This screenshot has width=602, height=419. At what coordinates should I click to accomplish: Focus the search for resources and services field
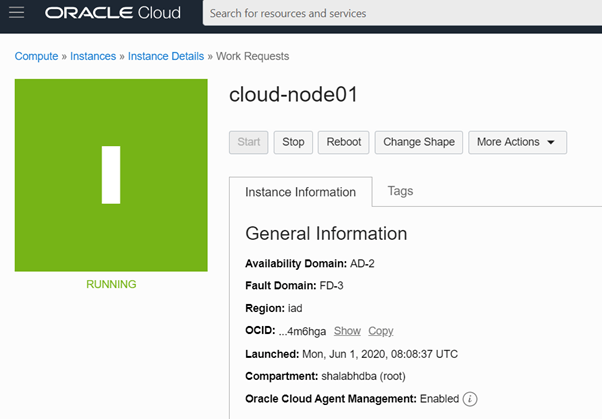pos(400,14)
